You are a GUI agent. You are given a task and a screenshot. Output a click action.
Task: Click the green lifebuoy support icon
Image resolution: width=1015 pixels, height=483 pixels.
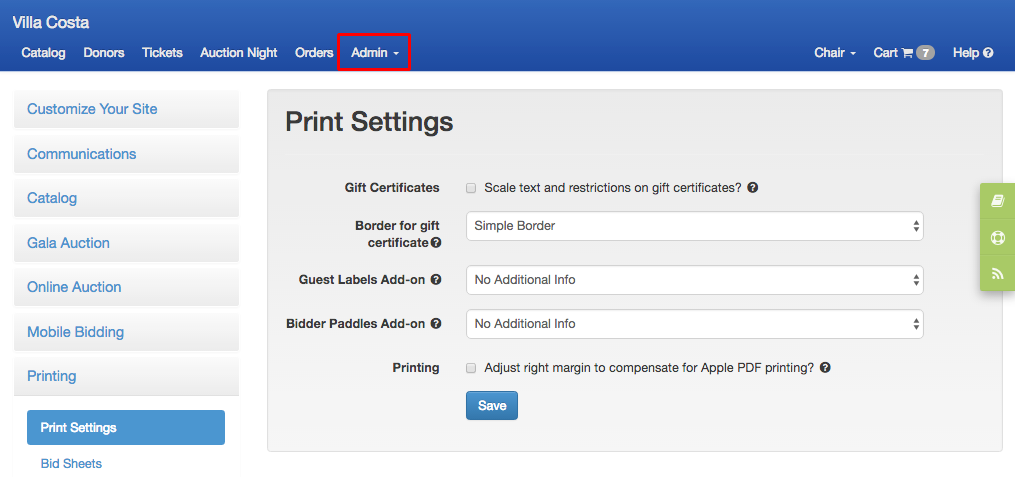[x=998, y=238]
